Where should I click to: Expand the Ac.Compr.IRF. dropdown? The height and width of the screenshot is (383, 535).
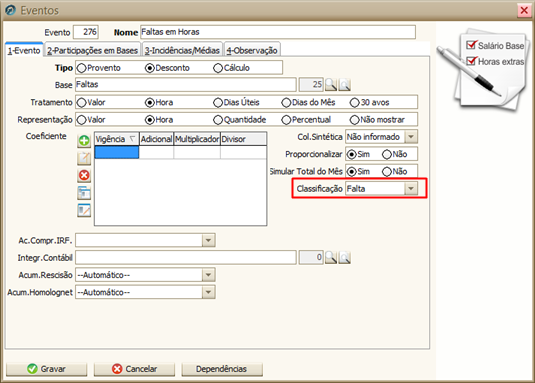coord(208,240)
